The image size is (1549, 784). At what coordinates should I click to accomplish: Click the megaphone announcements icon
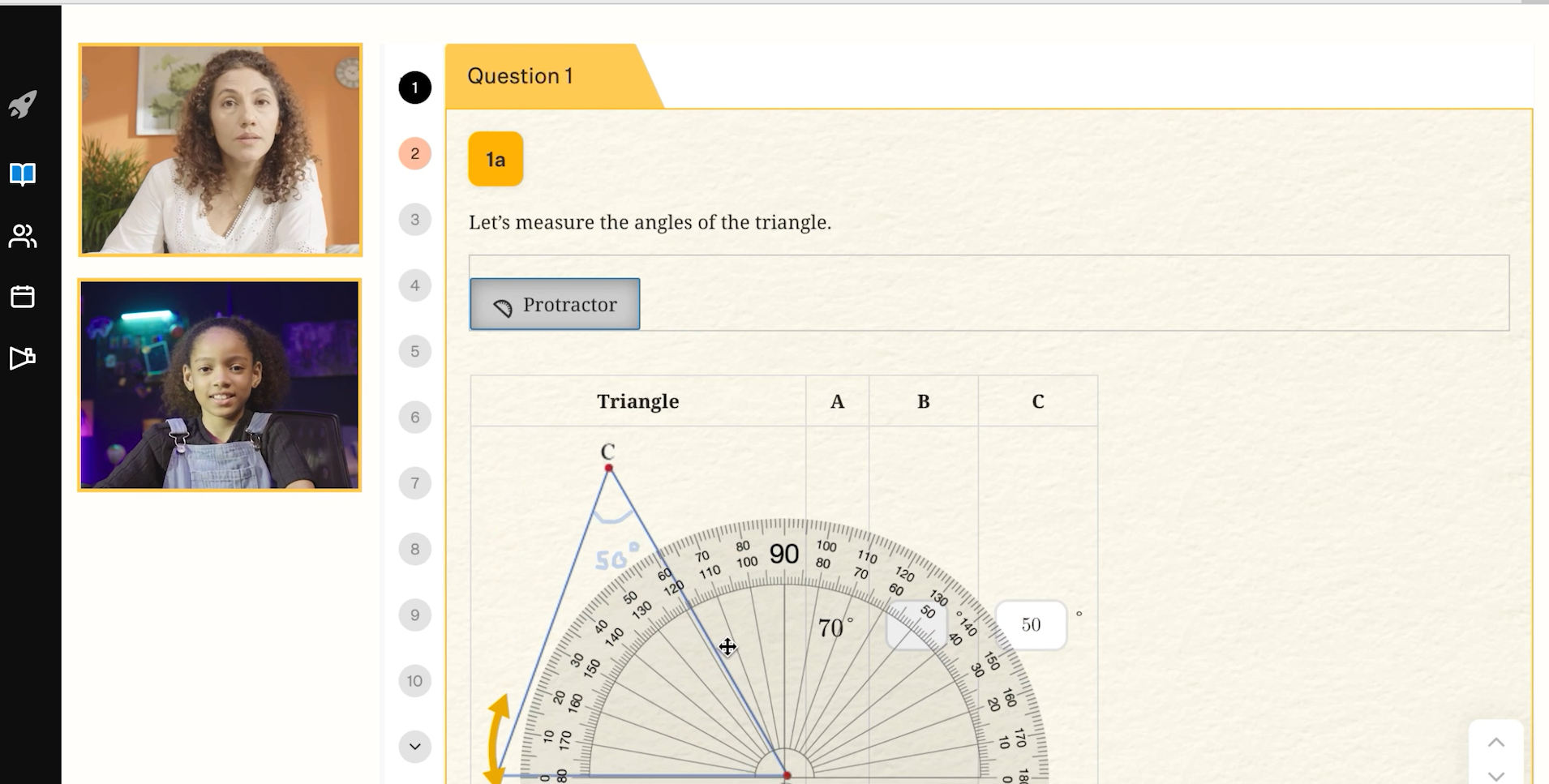(23, 358)
